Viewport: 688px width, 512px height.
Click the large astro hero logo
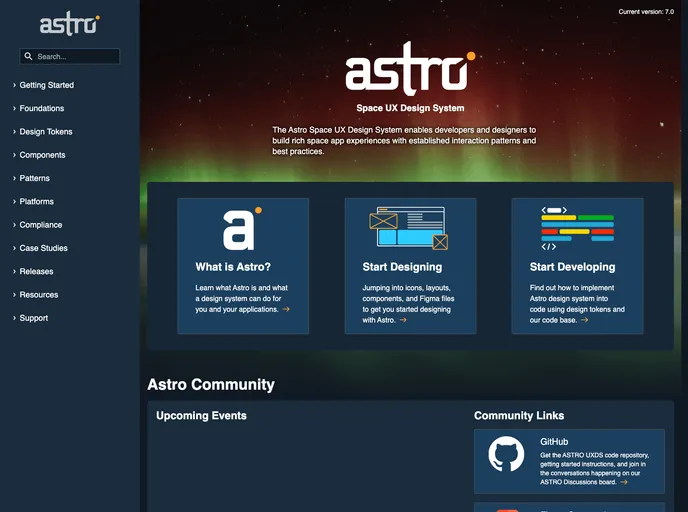tap(410, 68)
